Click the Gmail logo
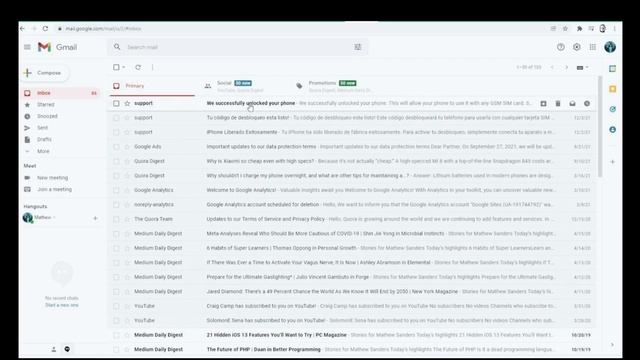Image resolution: width=640 pixels, height=360 pixels. click(58, 47)
